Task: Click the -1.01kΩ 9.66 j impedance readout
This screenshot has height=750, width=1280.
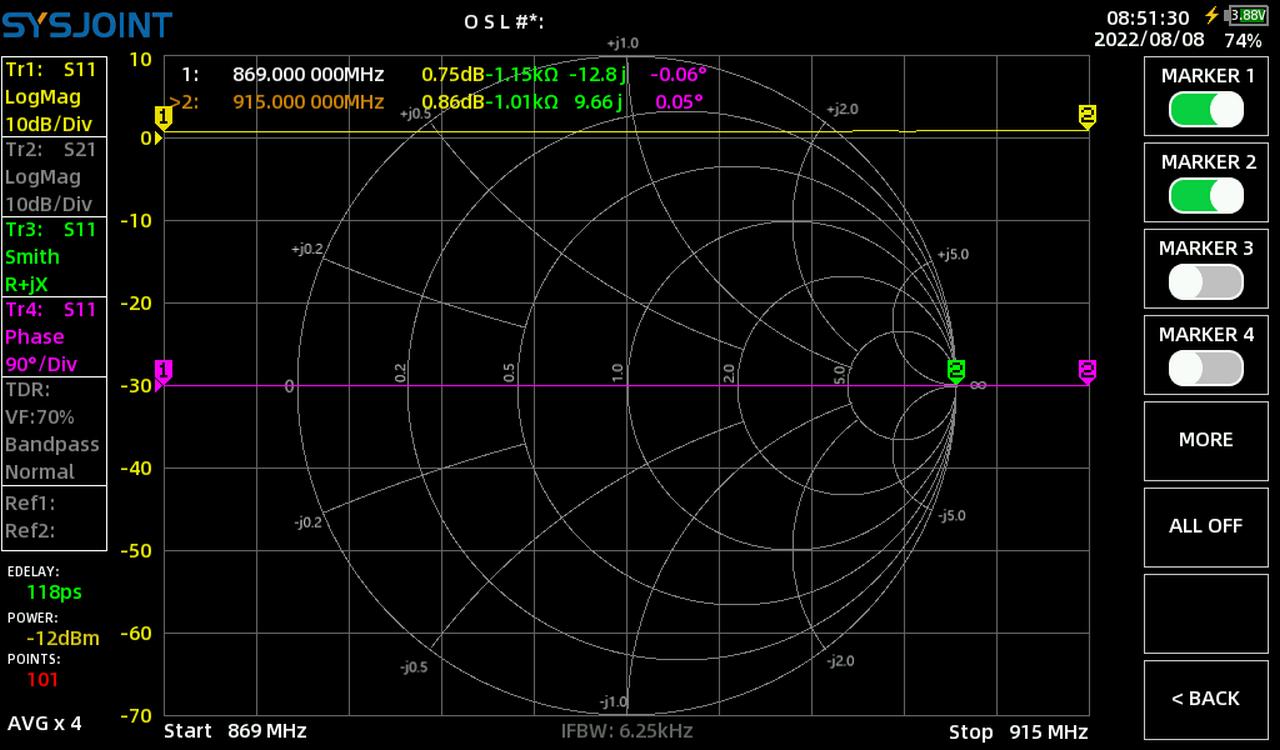Action: [x=555, y=102]
